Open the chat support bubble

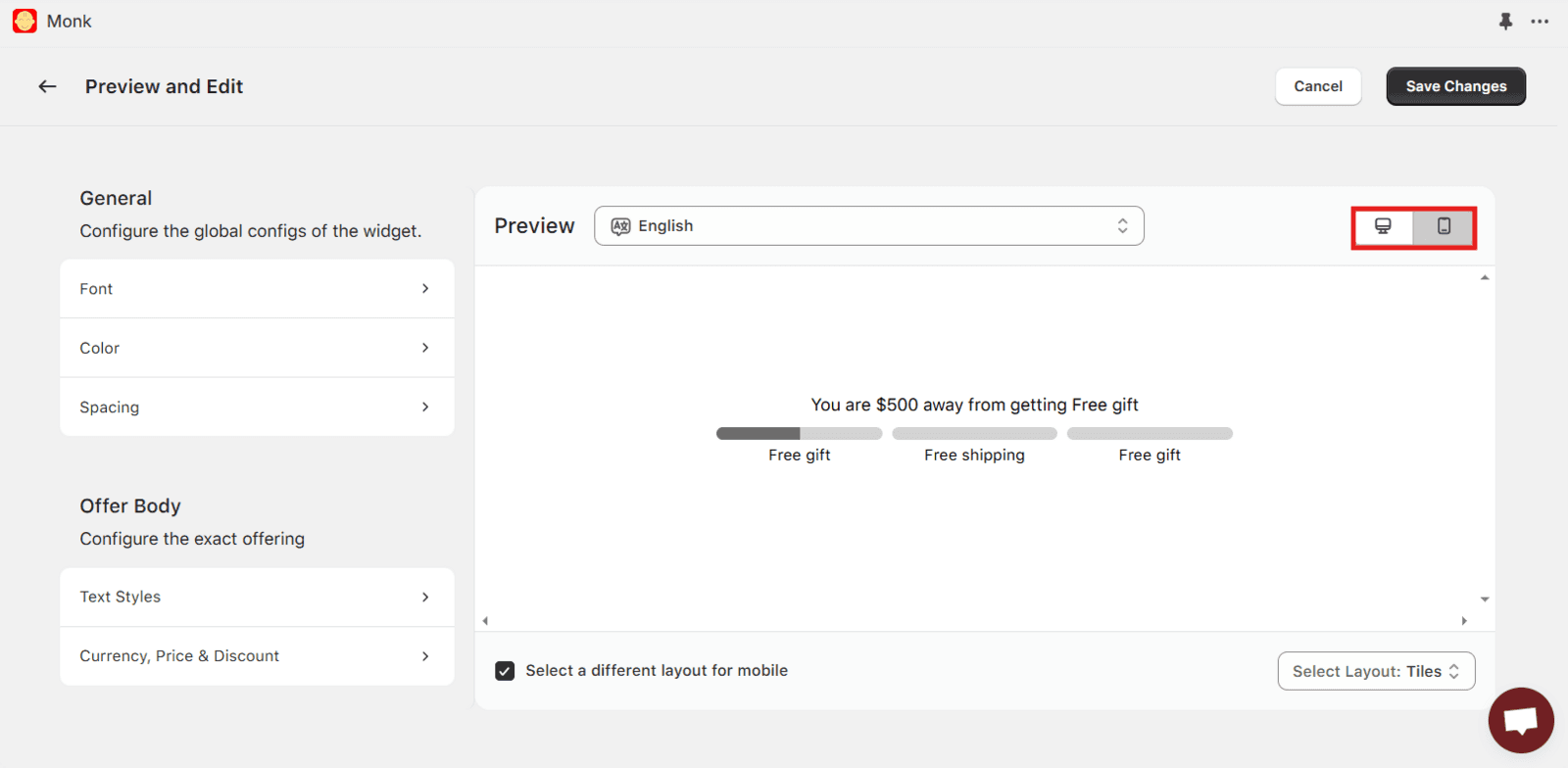(1520, 720)
